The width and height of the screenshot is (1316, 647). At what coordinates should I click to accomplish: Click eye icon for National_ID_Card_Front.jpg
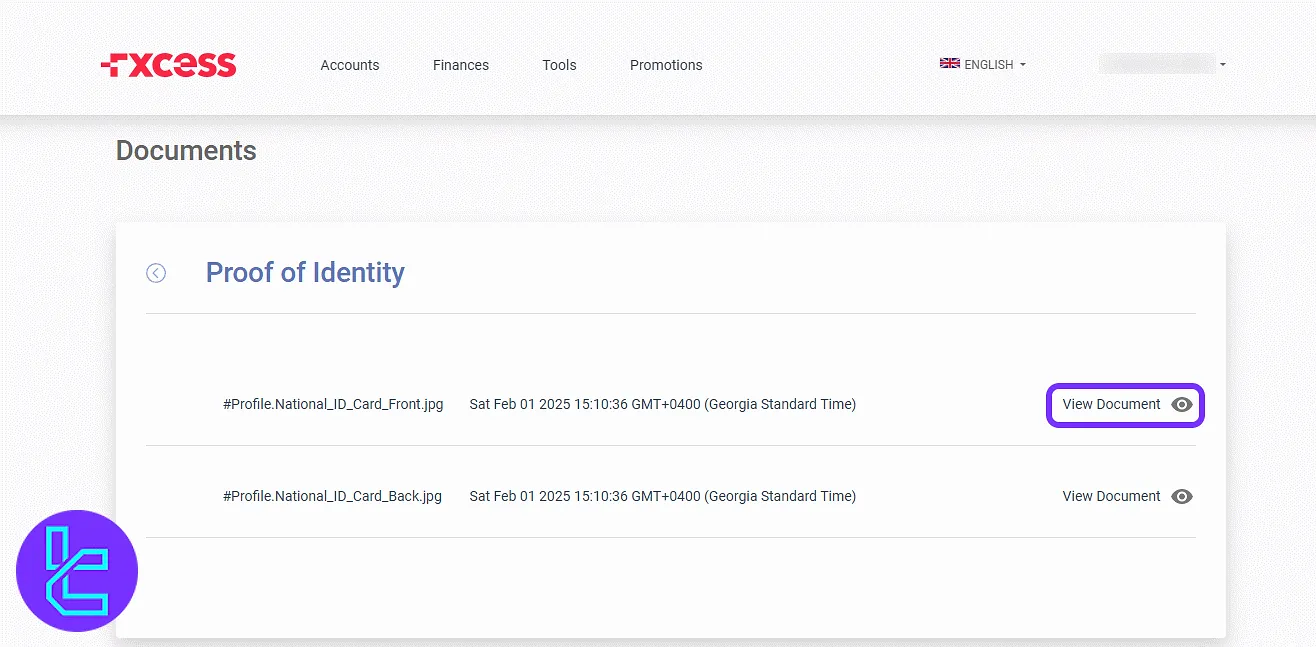point(1182,405)
